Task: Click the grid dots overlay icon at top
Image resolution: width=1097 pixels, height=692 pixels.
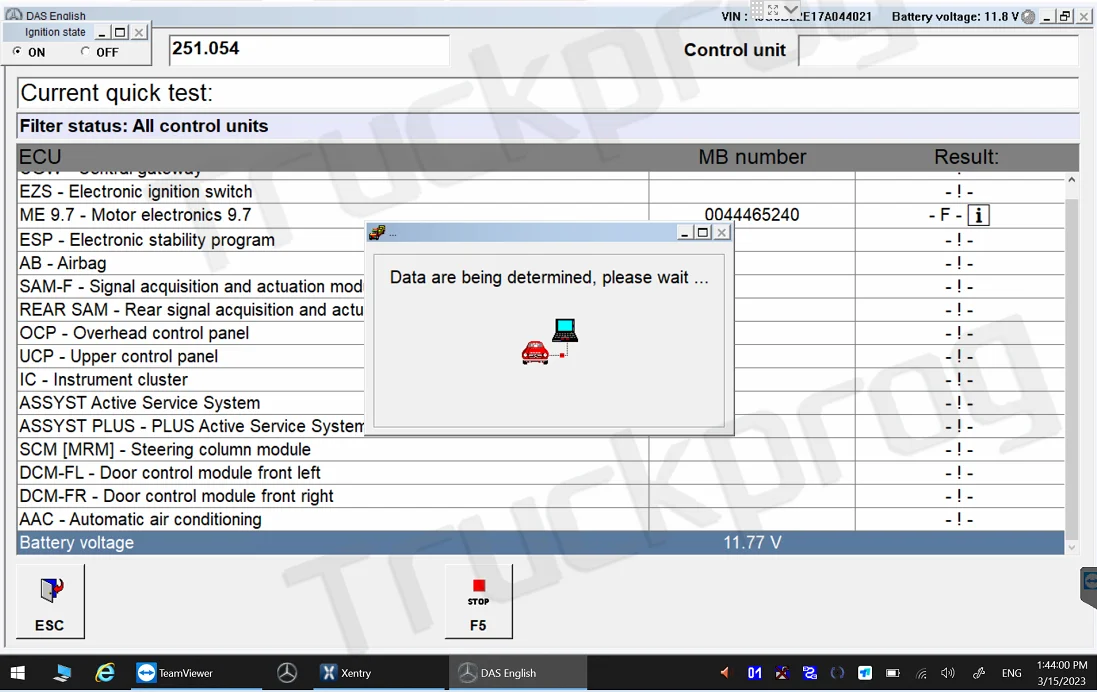Action: pos(756,10)
